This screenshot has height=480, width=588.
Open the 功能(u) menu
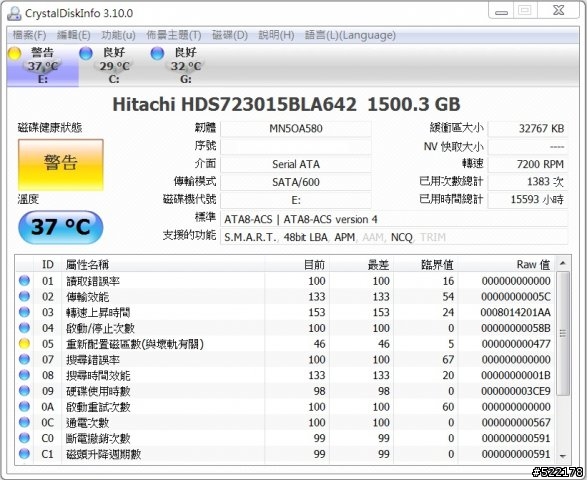[x=118, y=35]
